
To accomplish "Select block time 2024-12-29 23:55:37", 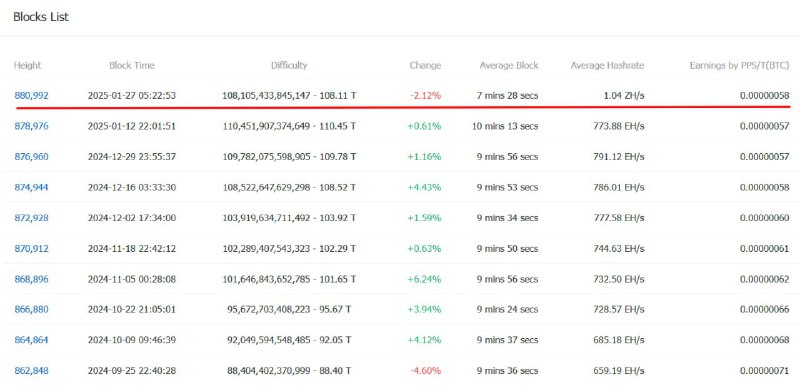I will pyautogui.click(x=132, y=157).
